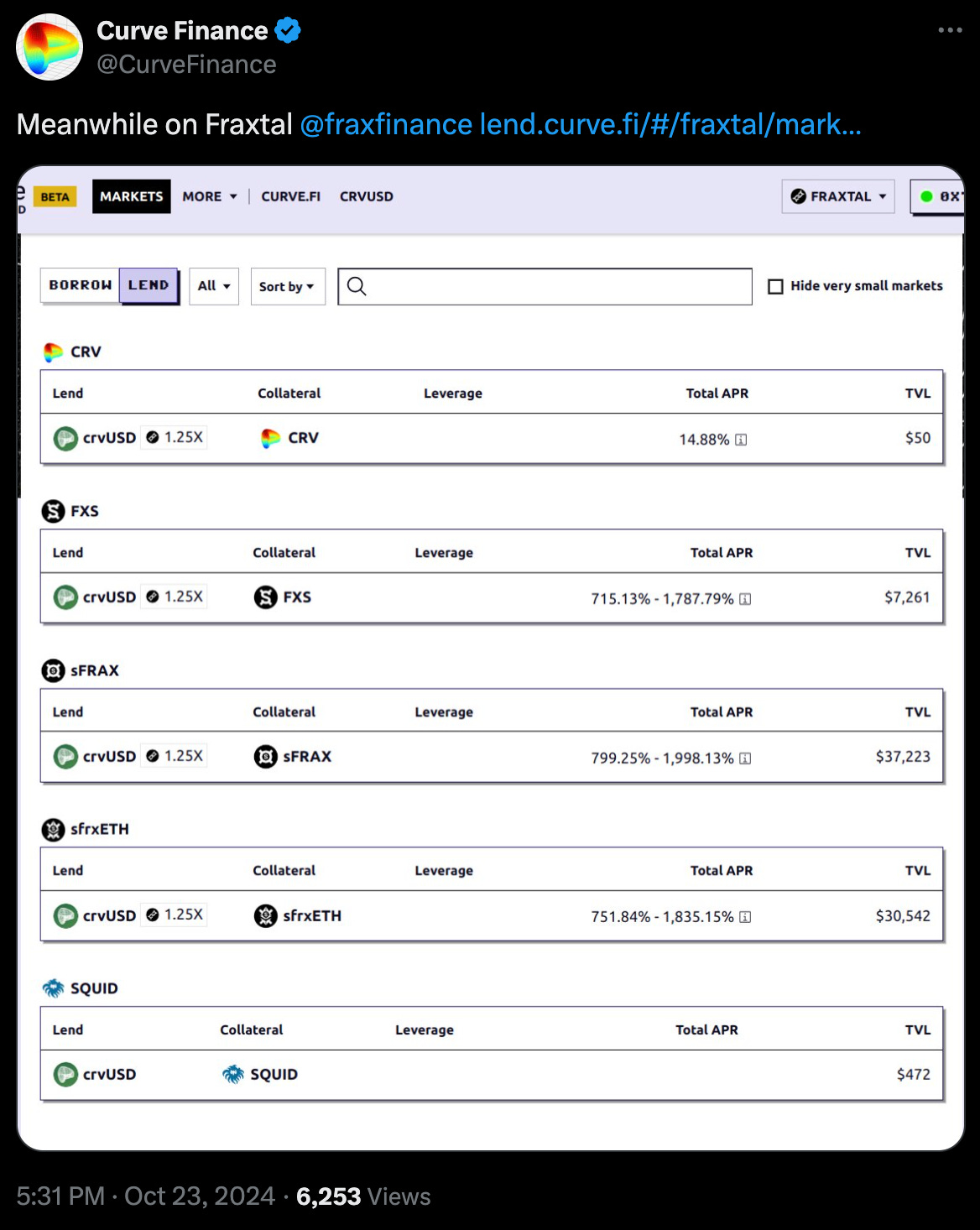Image resolution: width=980 pixels, height=1230 pixels.
Task: Click crvUSD token icon in sfrxETH row
Action: pos(65,915)
